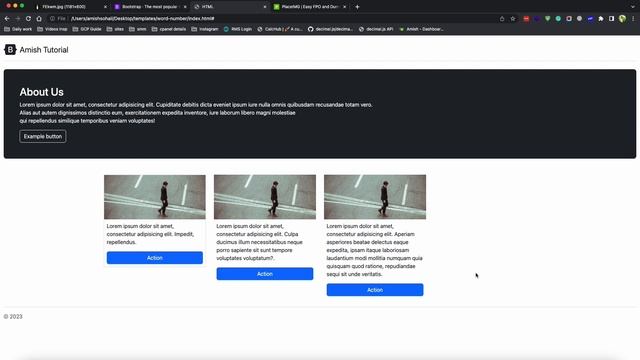Toggle the browser side panel icon
Image resolution: width=640 pixels, height=360 pixels.
tap(611, 18)
